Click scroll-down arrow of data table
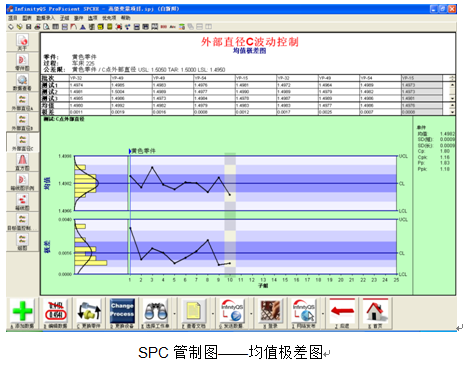 pyautogui.click(x=452, y=99)
